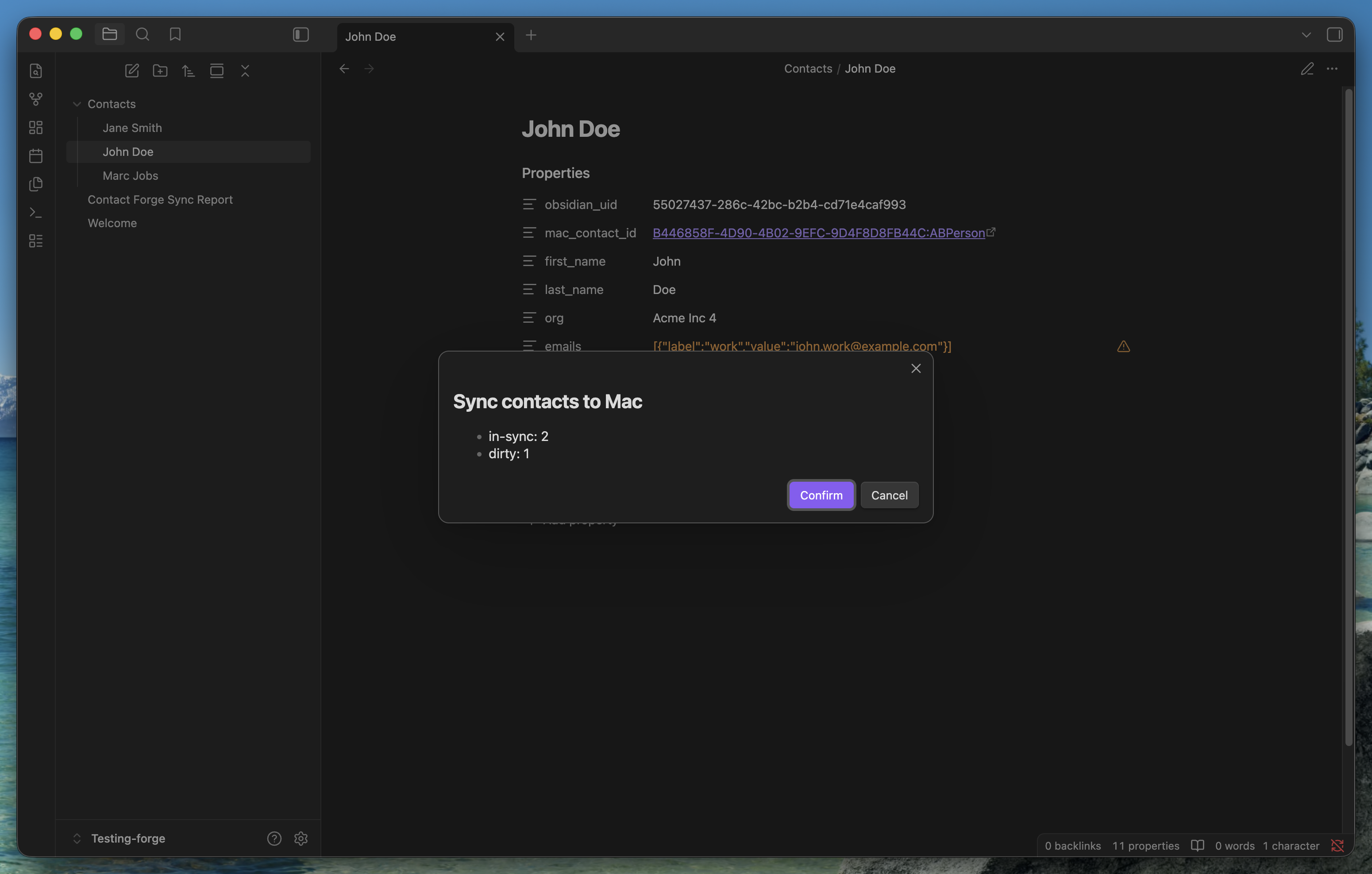Open settings gear icon
Image resolution: width=1372 pixels, height=874 pixels.
301,838
